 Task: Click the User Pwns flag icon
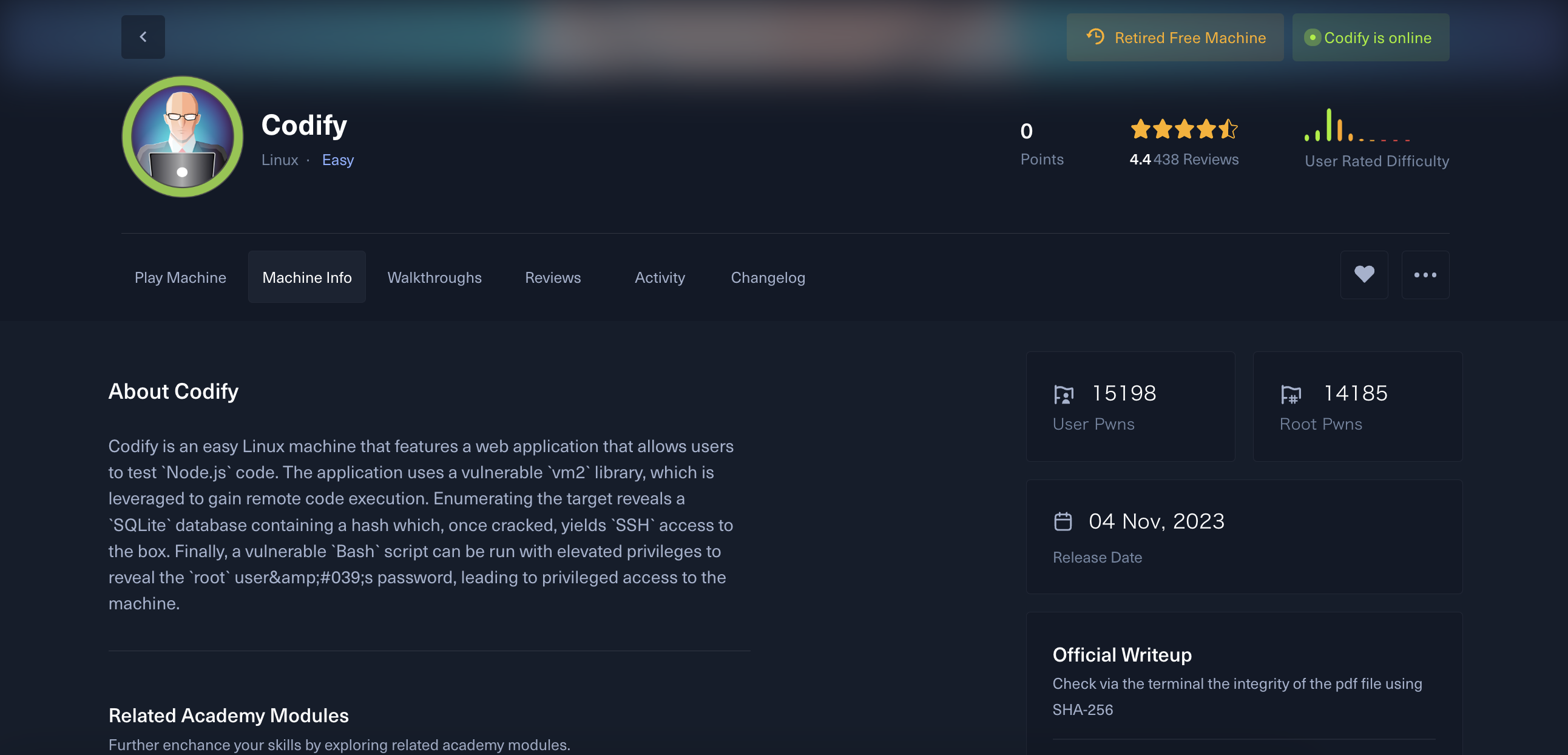point(1063,394)
